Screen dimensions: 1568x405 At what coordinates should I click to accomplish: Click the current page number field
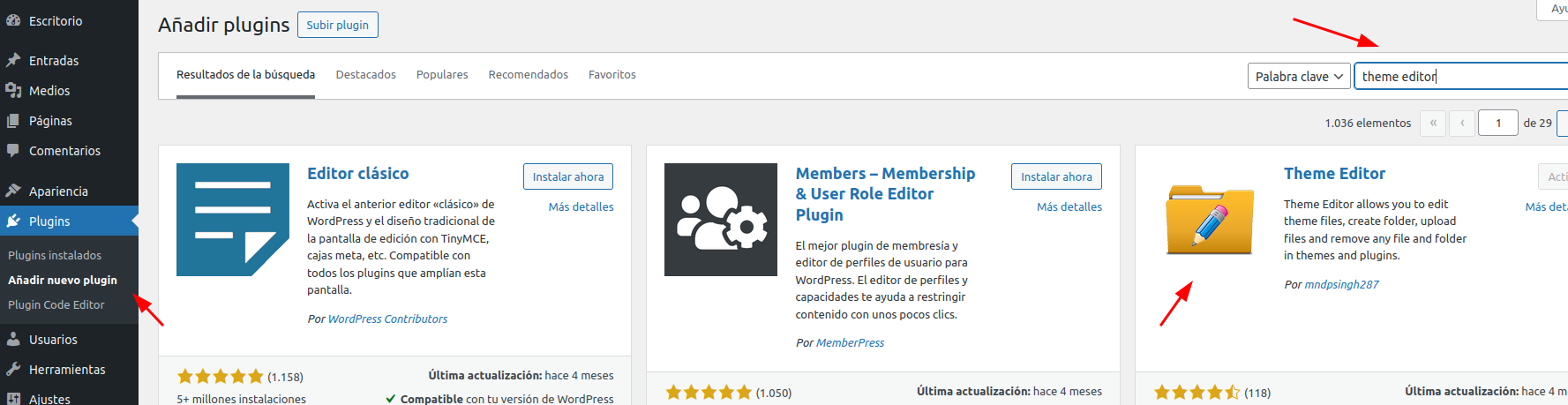1498,123
